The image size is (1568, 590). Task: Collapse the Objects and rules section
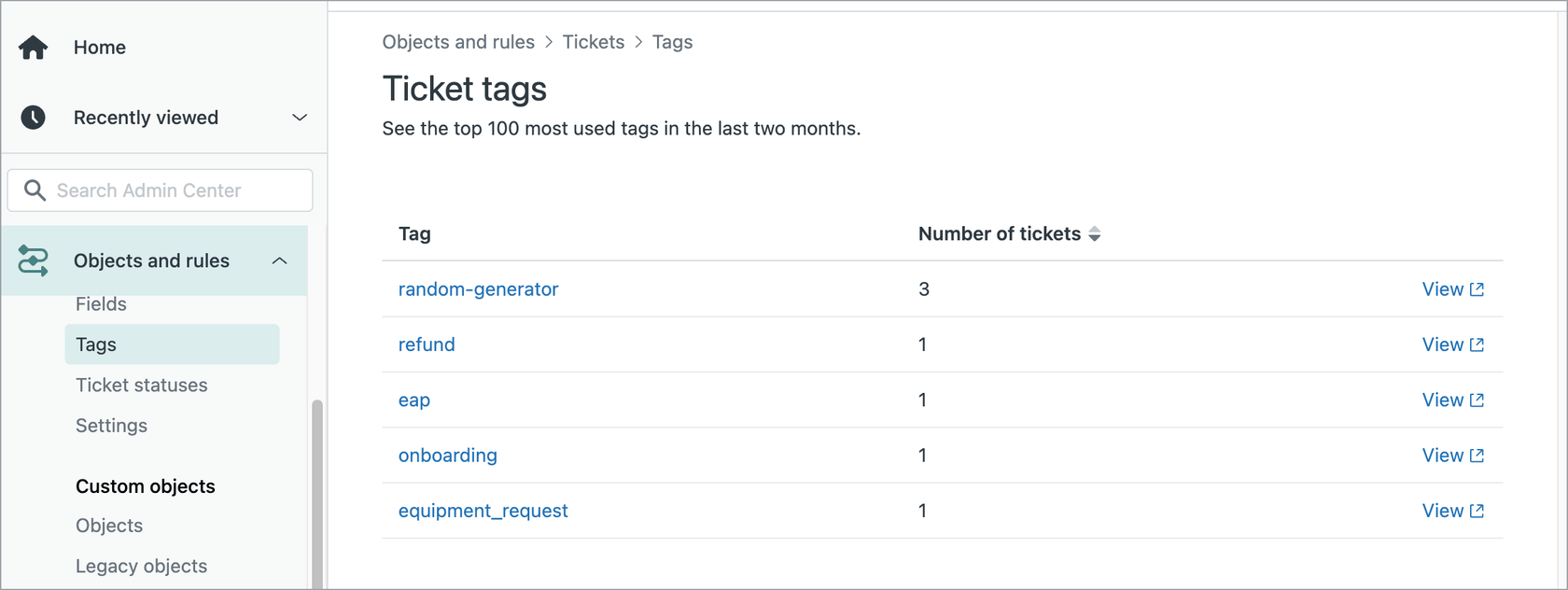(x=279, y=260)
